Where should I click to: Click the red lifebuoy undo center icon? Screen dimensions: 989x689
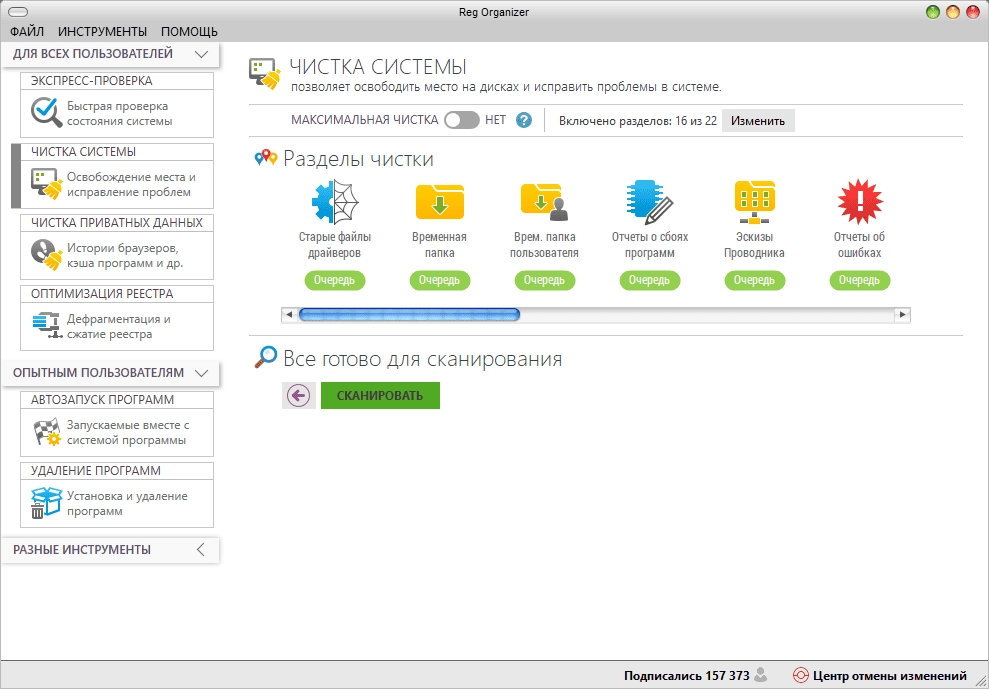[800, 676]
